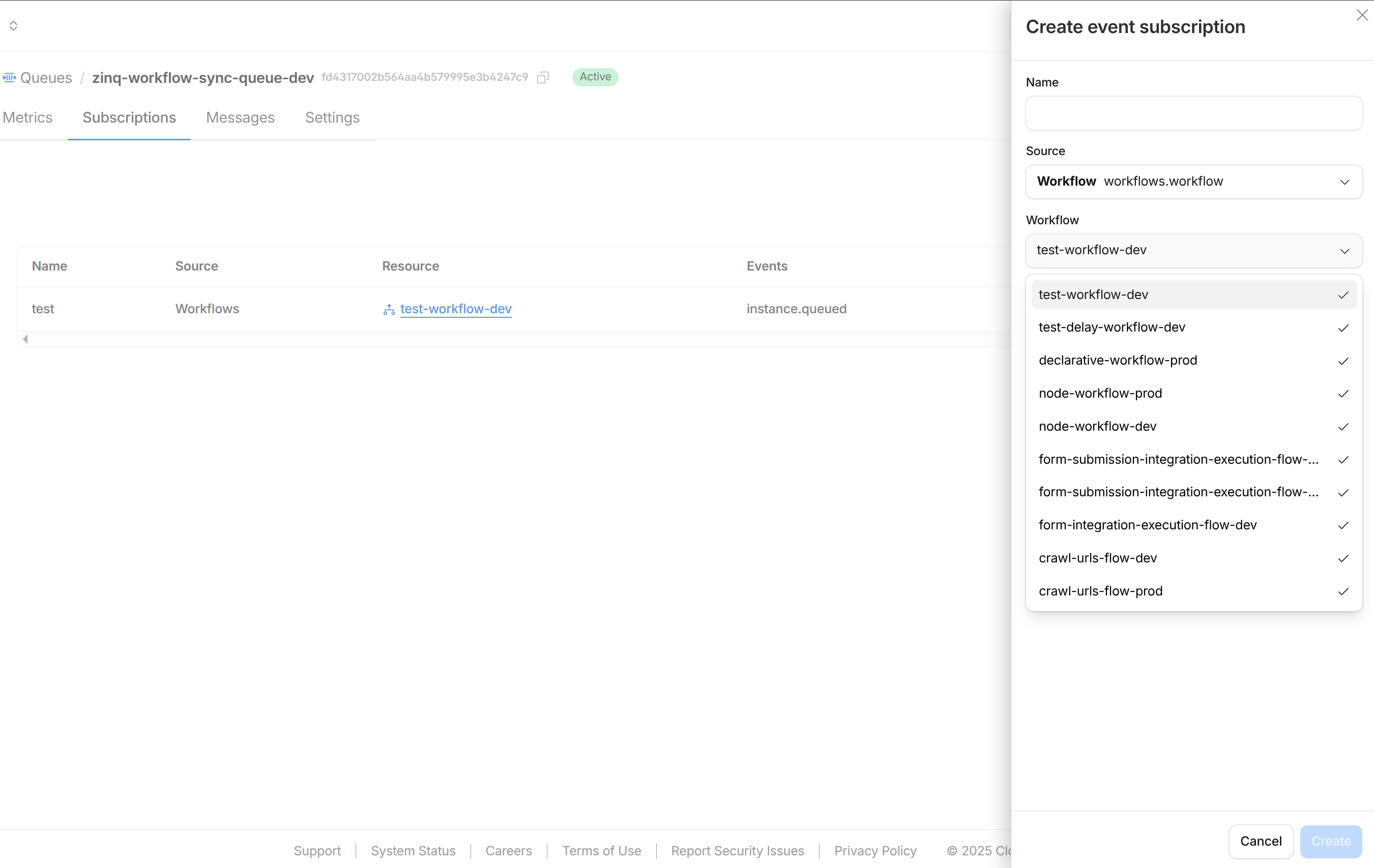This screenshot has height=868, width=1374.
Task: Click the copy queue ID icon
Action: pyautogui.click(x=543, y=77)
